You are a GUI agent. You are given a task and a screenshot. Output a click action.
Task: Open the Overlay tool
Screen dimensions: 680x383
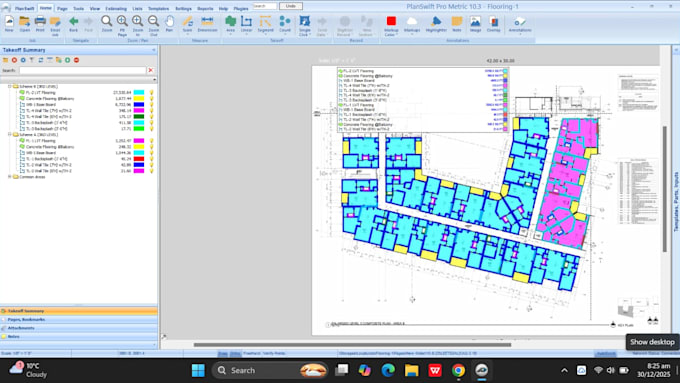pos(494,24)
